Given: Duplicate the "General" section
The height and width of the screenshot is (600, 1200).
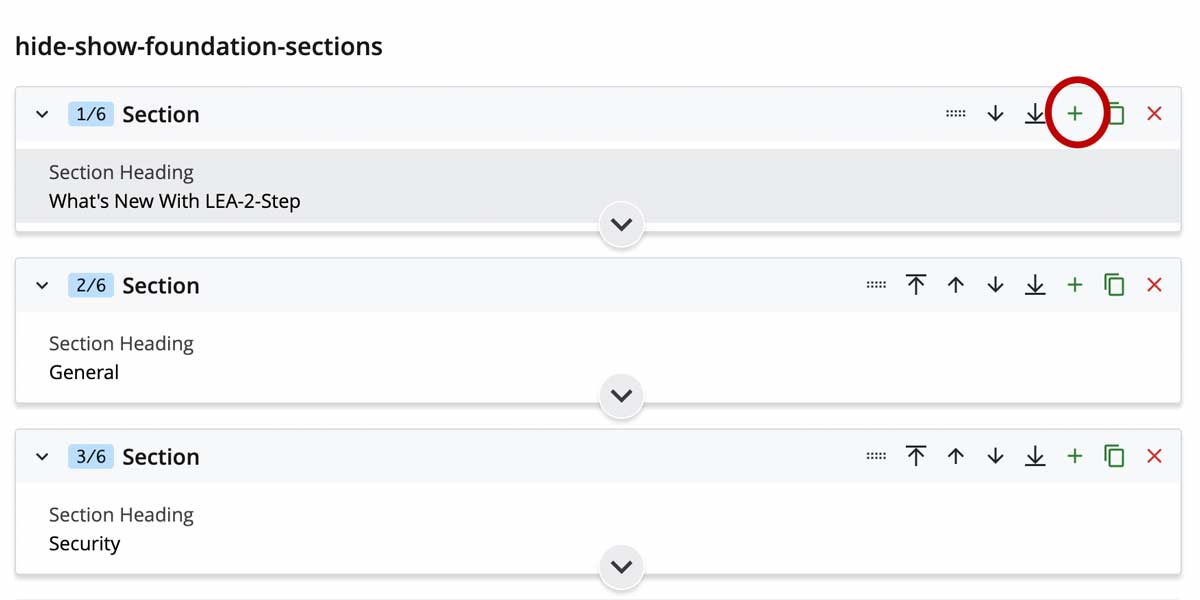Looking at the screenshot, I should (1114, 284).
